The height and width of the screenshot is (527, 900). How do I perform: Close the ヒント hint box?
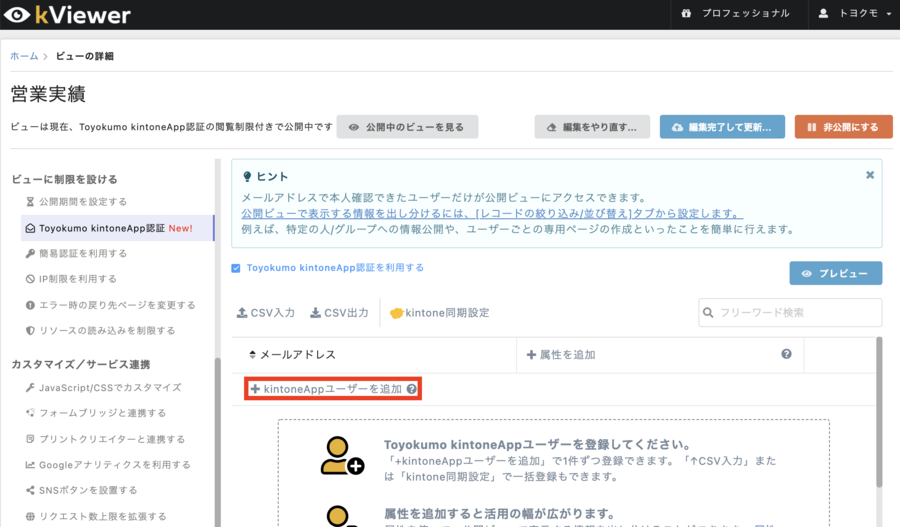[x=870, y=175]
